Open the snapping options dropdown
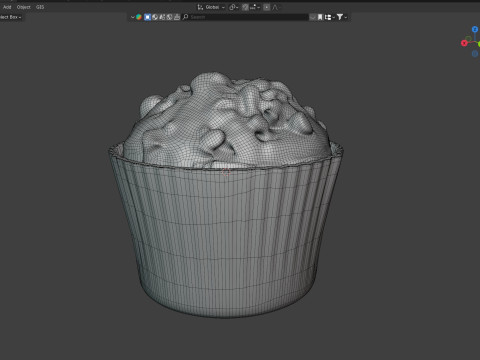The image size is (480, 360). tap(254, 7)
